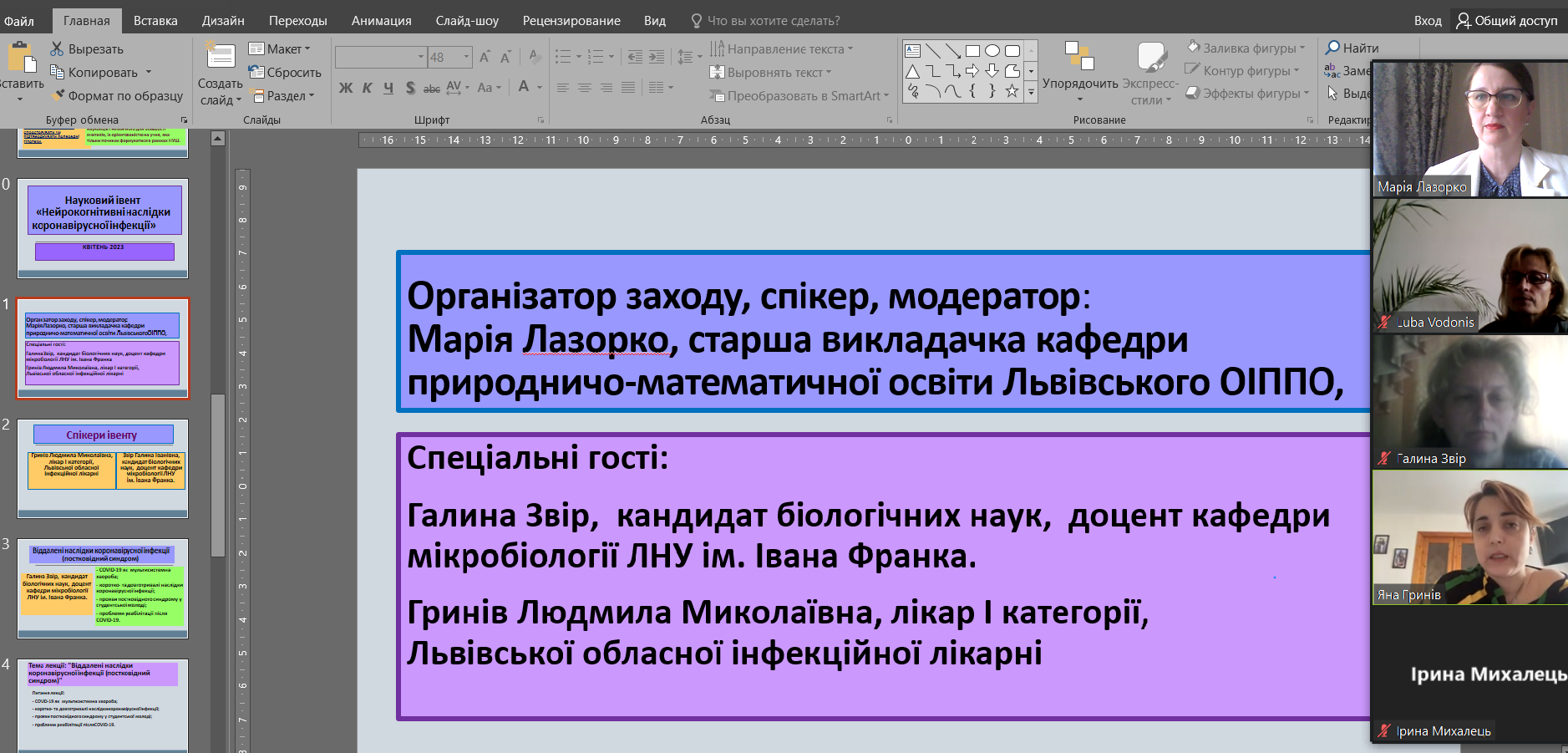Open the Заливка фигуры fill dropdown

click(x=1248, y=48)
